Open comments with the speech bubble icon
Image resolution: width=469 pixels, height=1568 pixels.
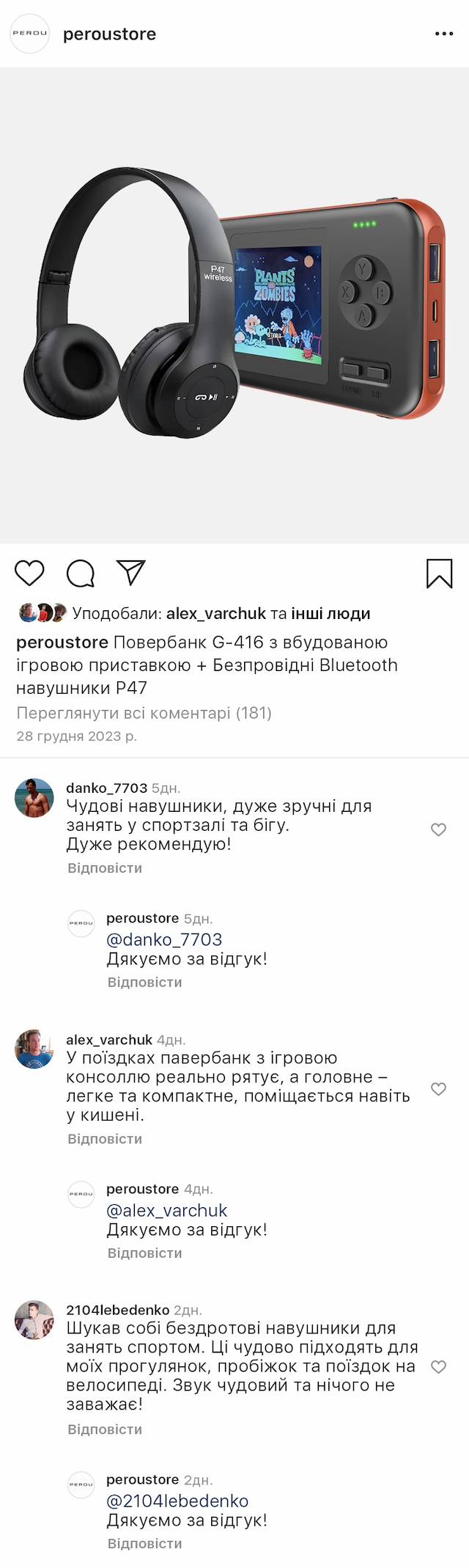[81, 574]
